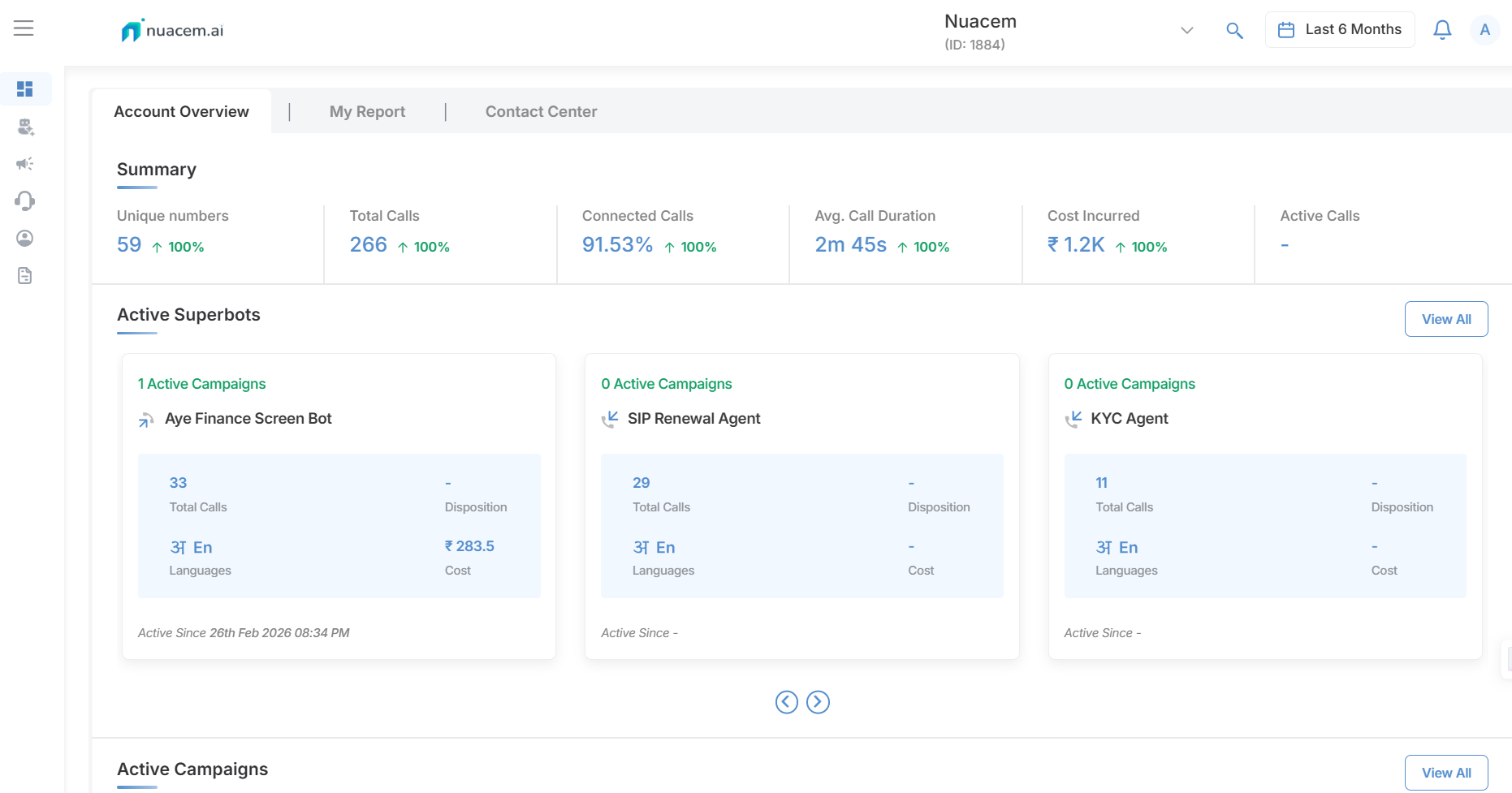Click languages icons on SIP Renewal card

coord(654,548)
